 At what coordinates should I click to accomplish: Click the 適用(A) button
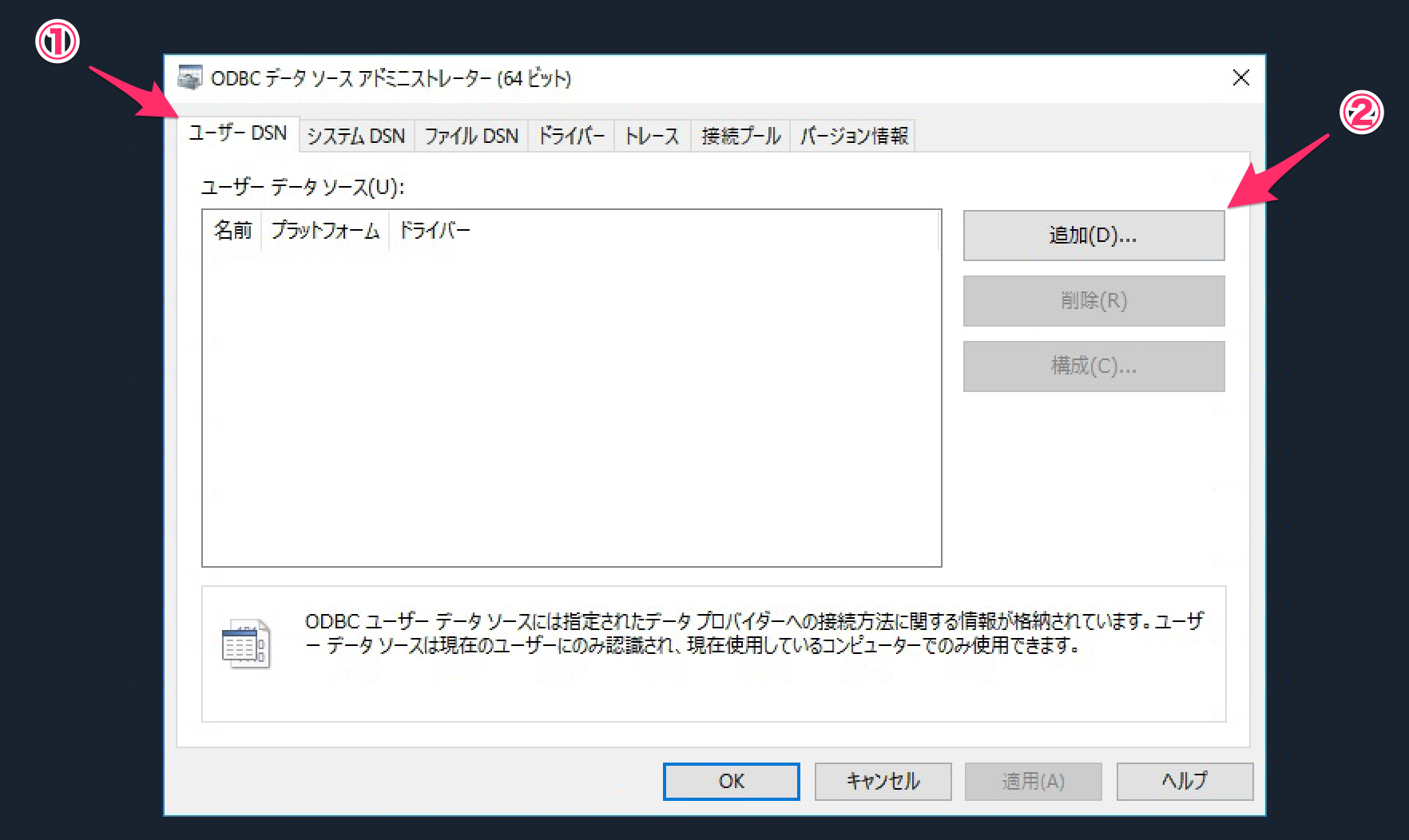coord(1033,781)
